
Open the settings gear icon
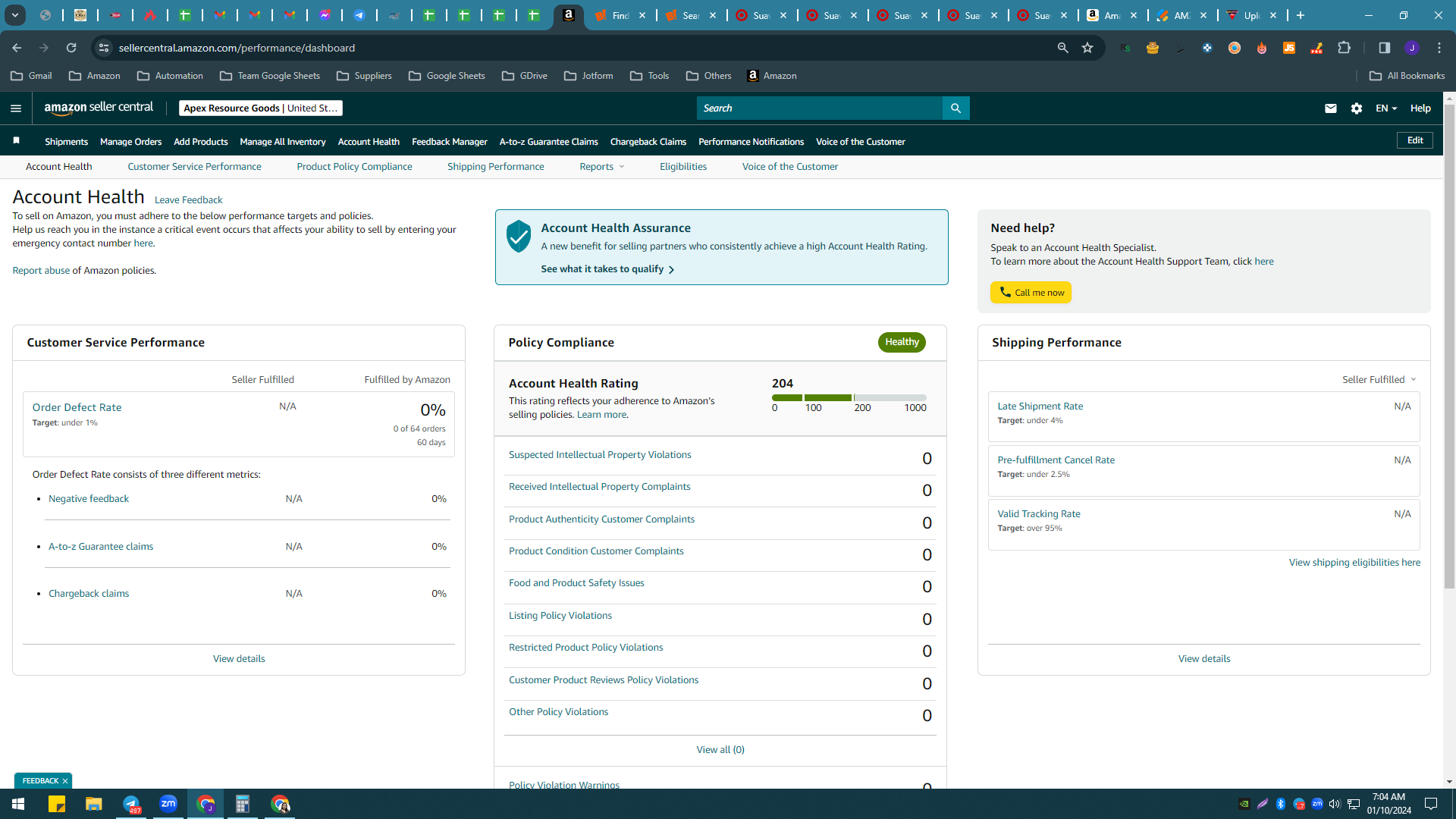pyautogui.click(x=1357, y=108)
